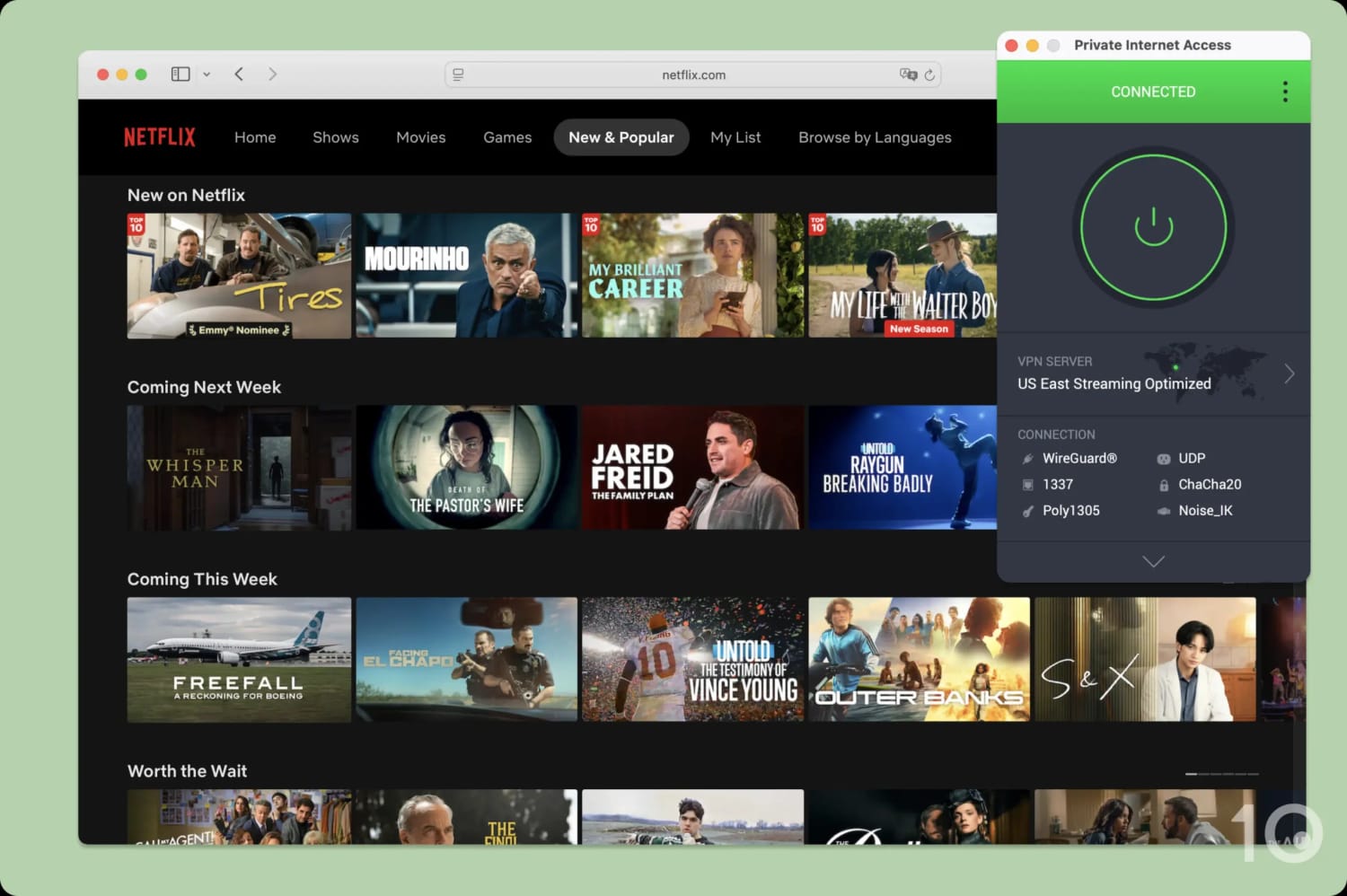Screen dimensions: 1347x896
Task: Click the Coming Next Week heading
Action: click(x=204, y=387)
